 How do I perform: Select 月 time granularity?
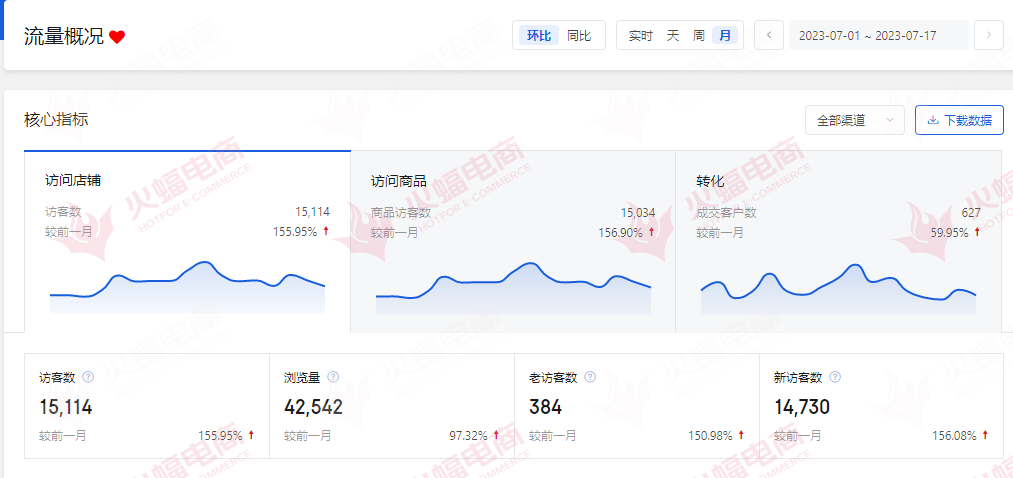pyautogui.click(x=725, y=35)
